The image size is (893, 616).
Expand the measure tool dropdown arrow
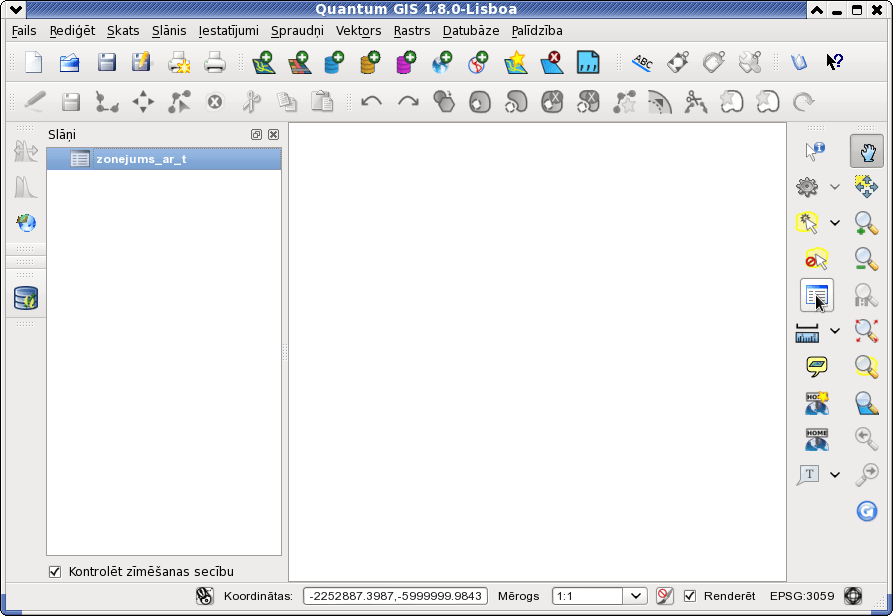click(834, 331)
